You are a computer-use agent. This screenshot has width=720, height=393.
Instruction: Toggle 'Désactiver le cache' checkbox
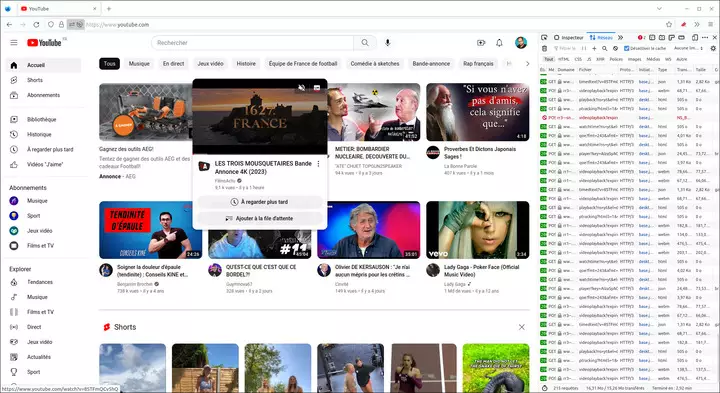click(x=626, y=48)
